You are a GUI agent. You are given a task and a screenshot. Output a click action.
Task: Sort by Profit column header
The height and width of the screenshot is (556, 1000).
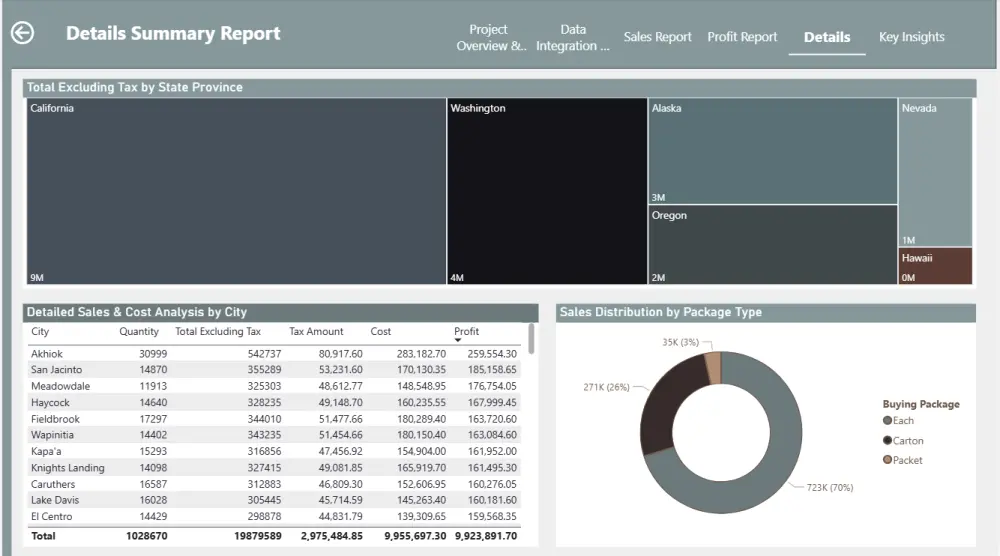click(x=466, y=332)
